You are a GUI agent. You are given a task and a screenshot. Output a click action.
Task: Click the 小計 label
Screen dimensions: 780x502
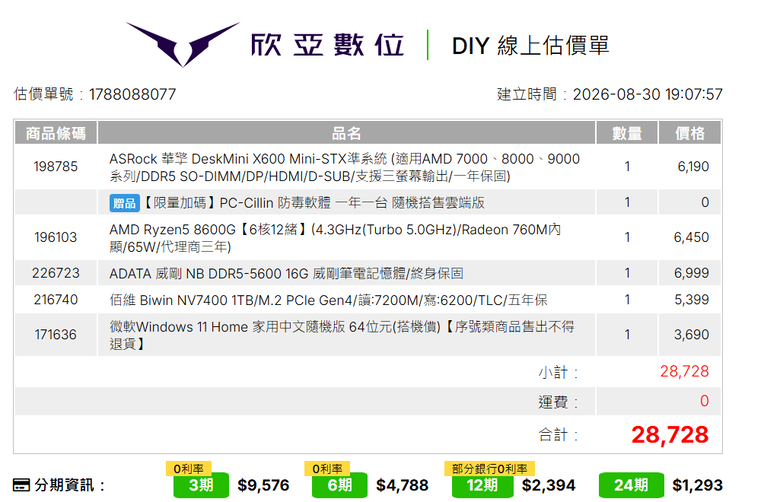(558, 372)
